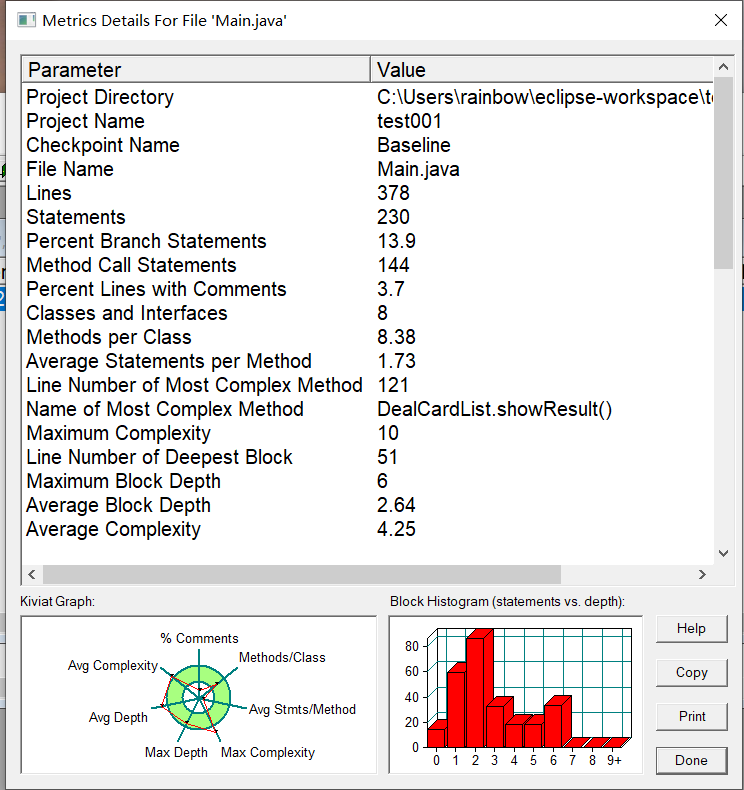Click the Avg Complexity axis label
This screenshot has width=744, height=790.
coord(113,666)
